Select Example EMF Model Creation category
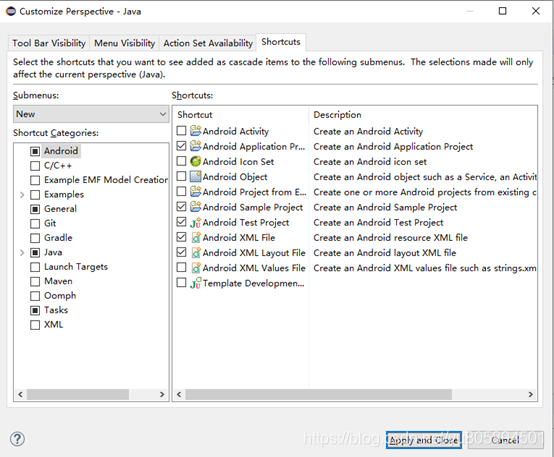554x457 pixels. pos(106,180)
